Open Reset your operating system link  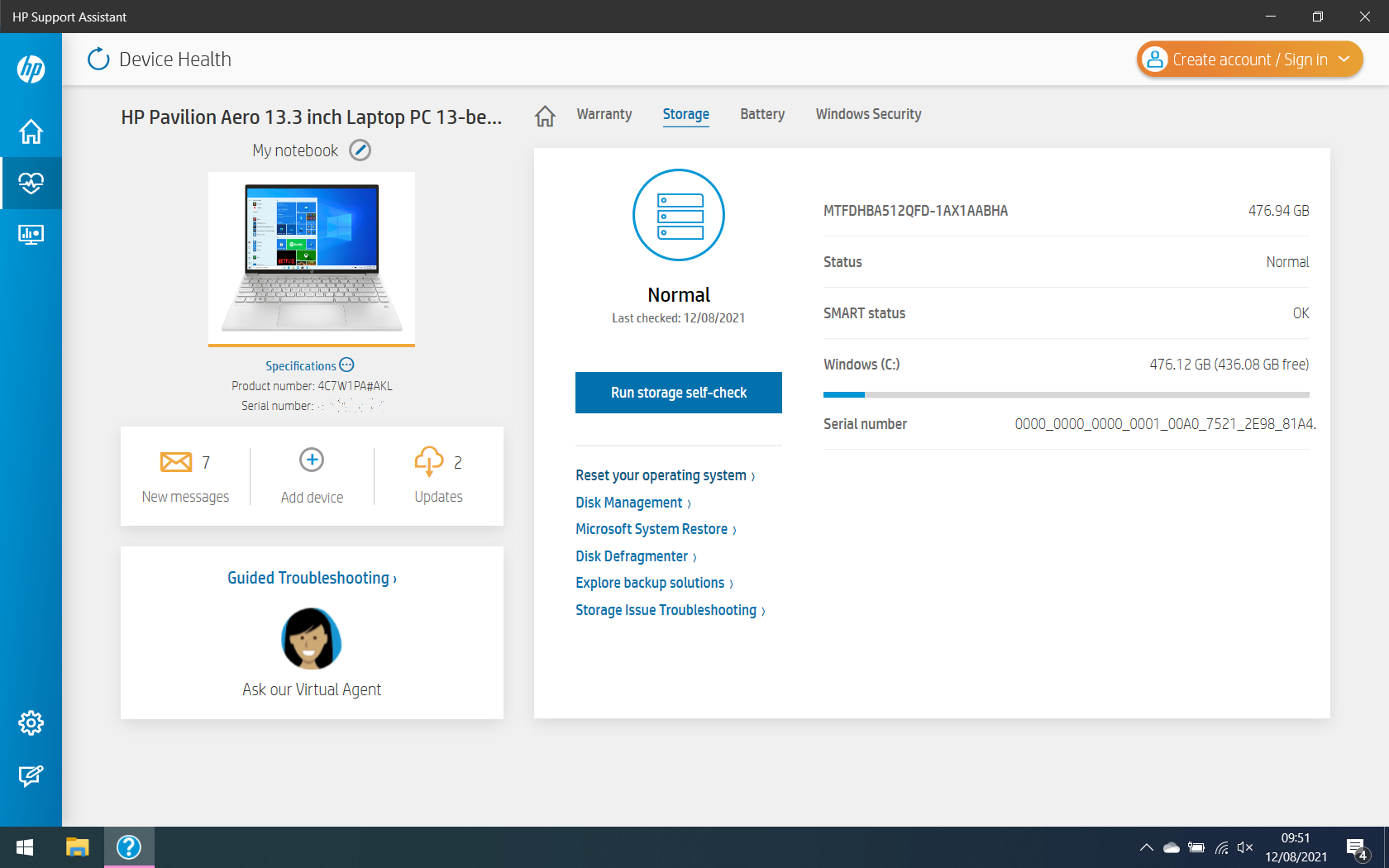point(665,475)
